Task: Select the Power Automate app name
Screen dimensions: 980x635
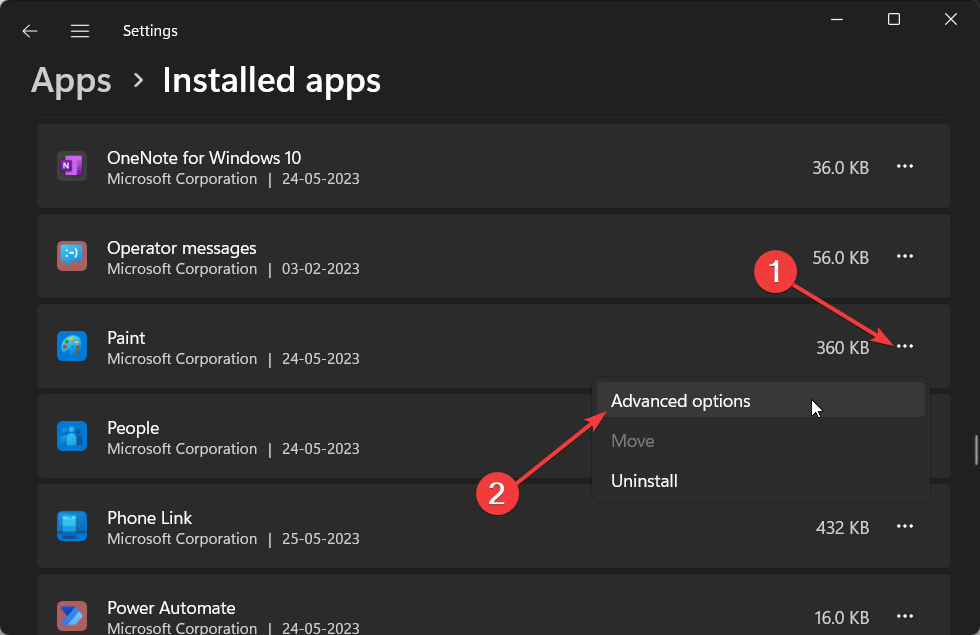Action: click(171, 608)
